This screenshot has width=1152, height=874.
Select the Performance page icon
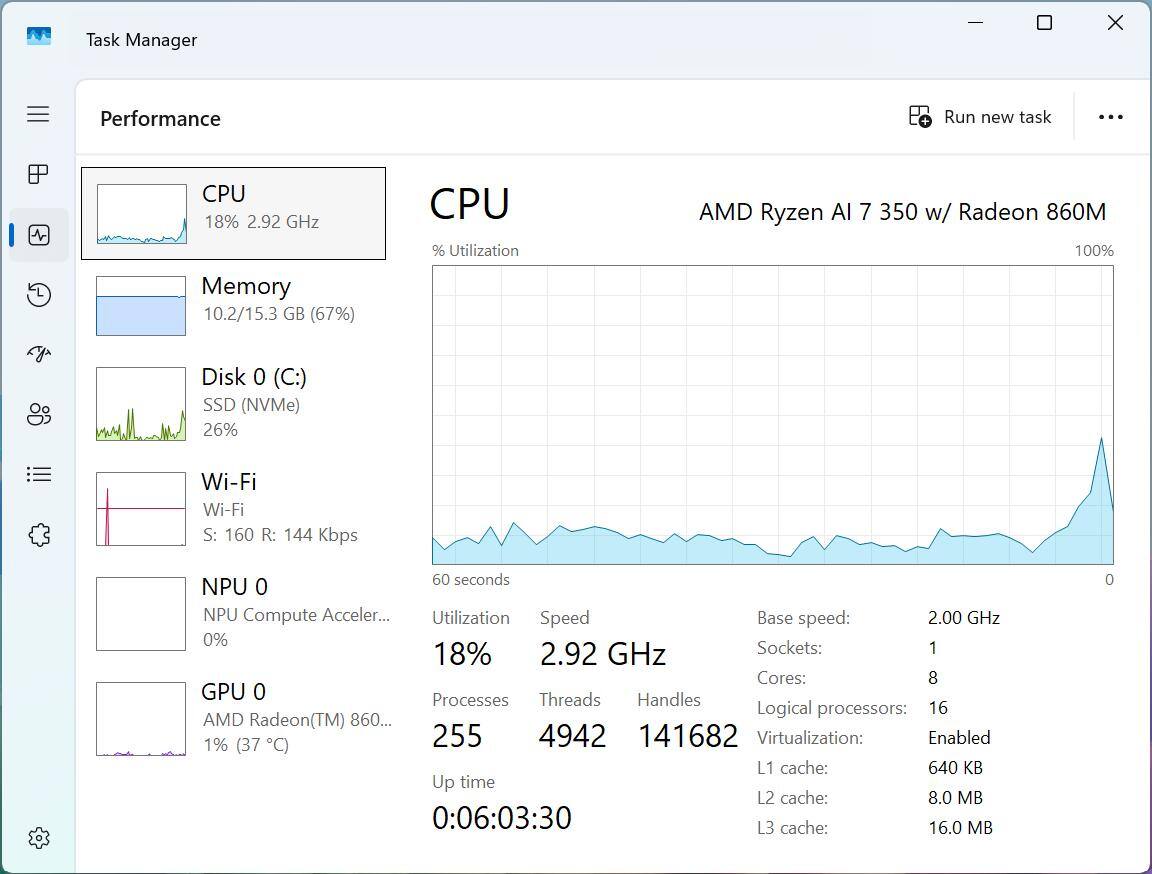(x=38, y=235)
